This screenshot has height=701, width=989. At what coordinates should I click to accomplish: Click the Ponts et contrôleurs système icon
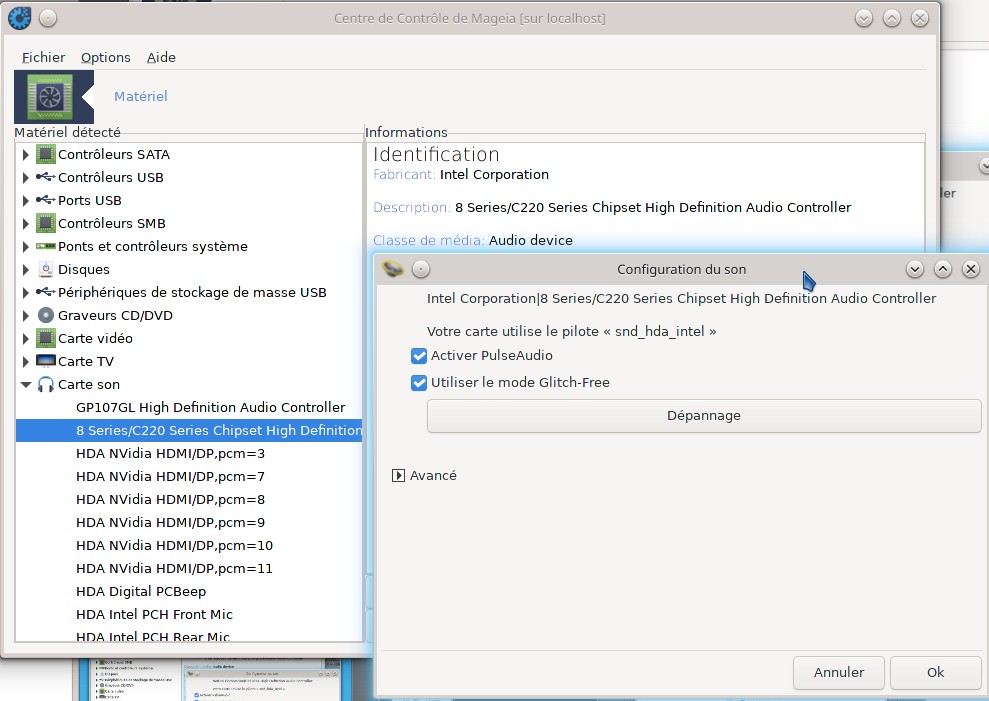tap(45, 246)
